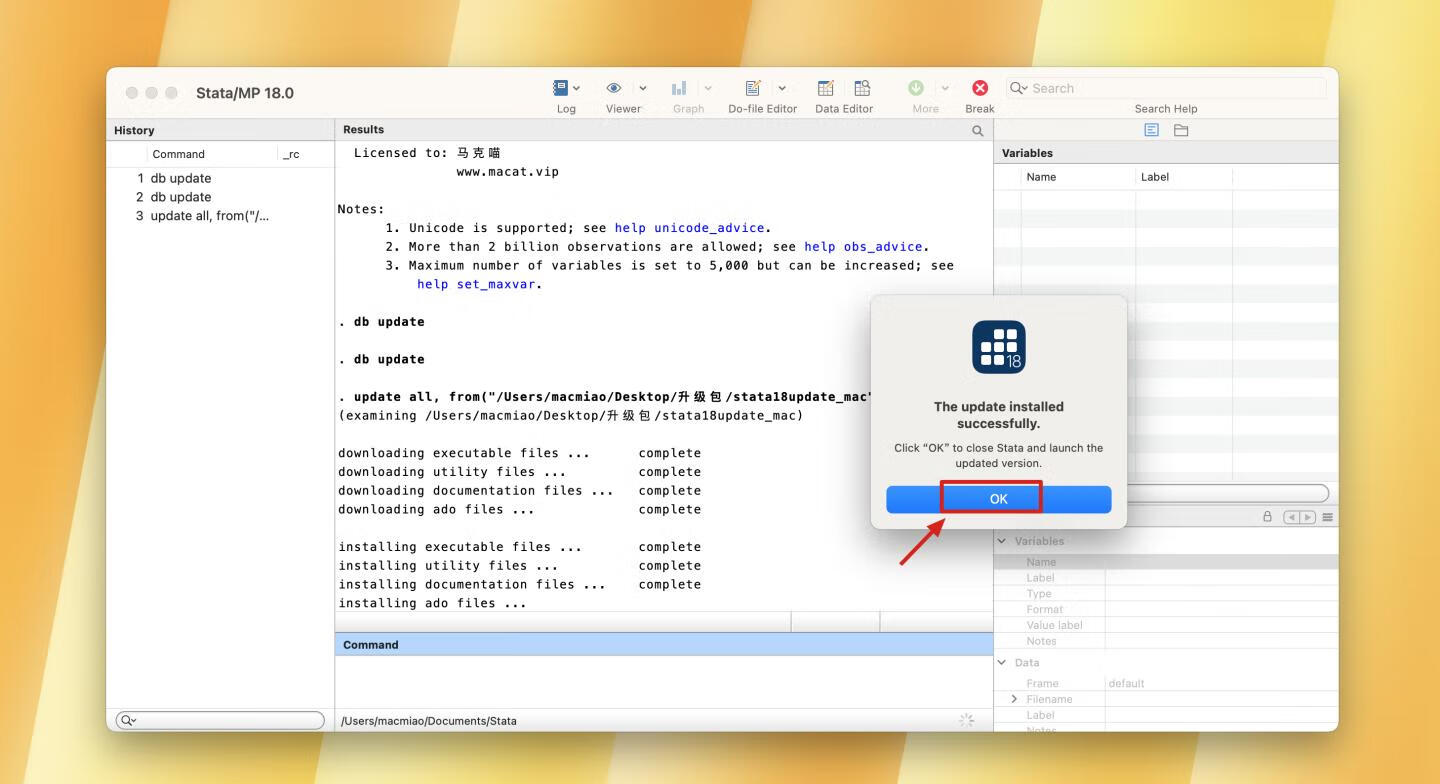
Task: Select the Format row in Properties
Action: [x=1166, y=609]
